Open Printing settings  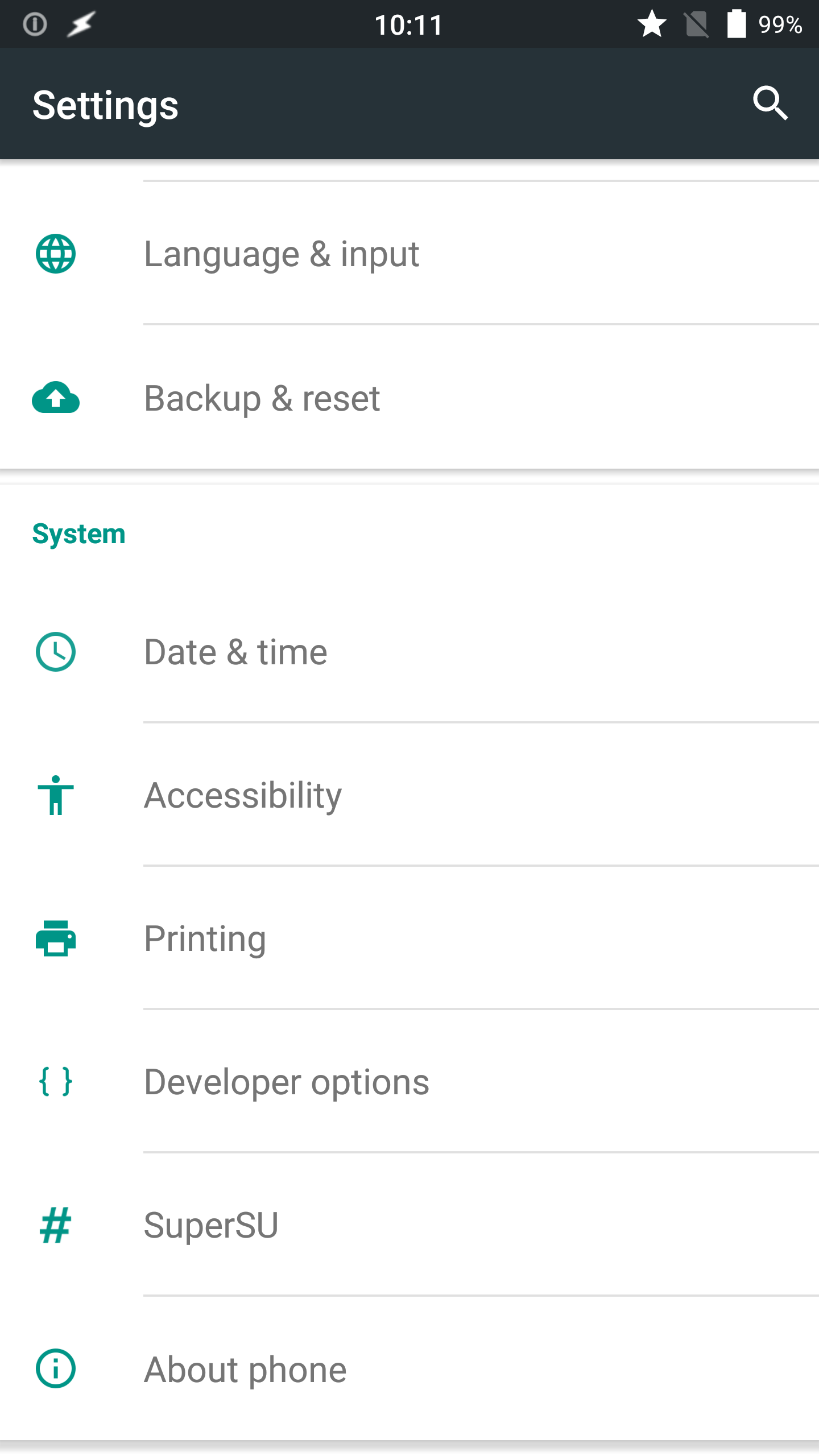pyautogui.click(x=409, y=938)
